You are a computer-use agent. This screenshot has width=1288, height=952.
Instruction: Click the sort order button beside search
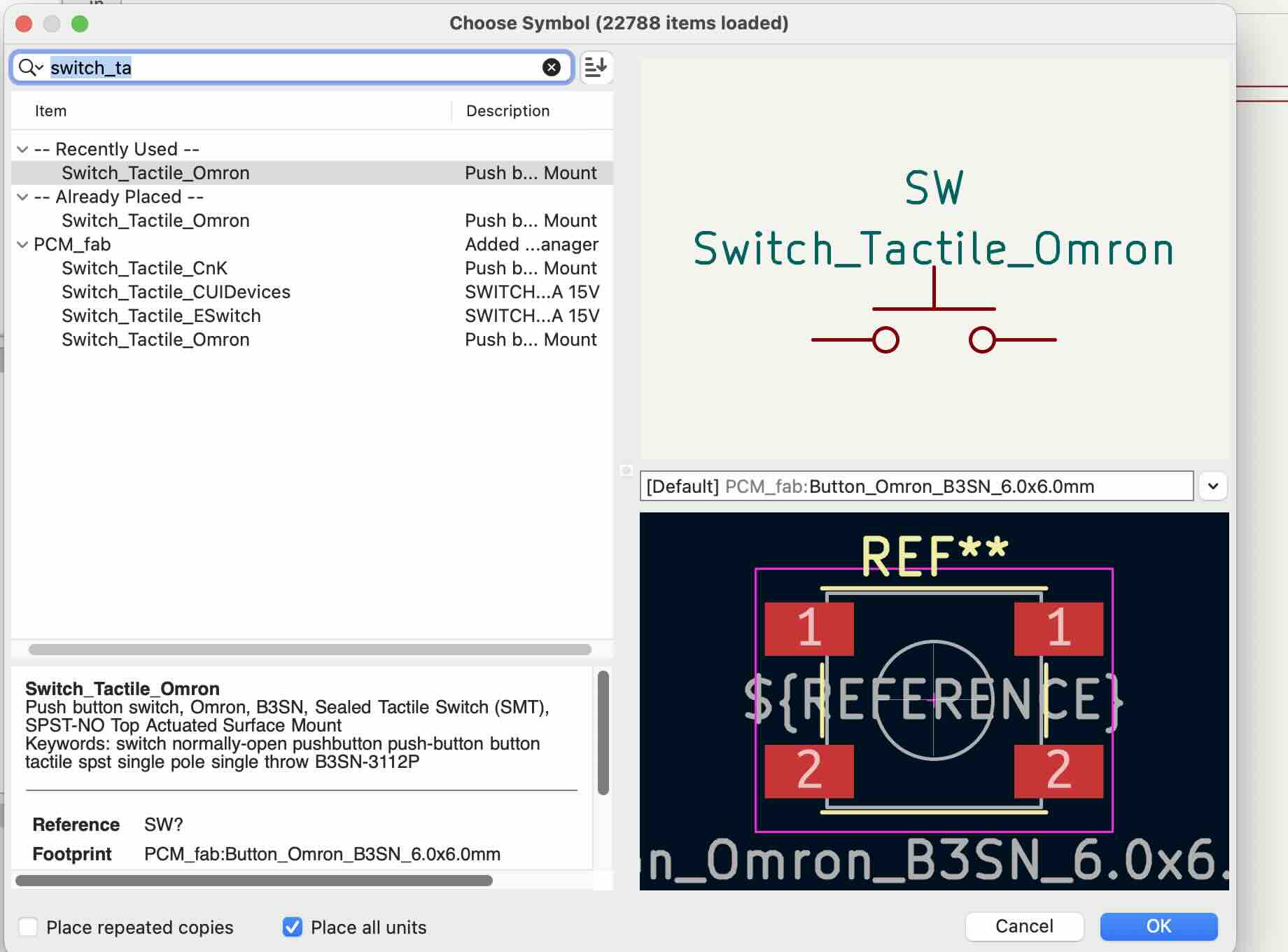tap(596, 67)
